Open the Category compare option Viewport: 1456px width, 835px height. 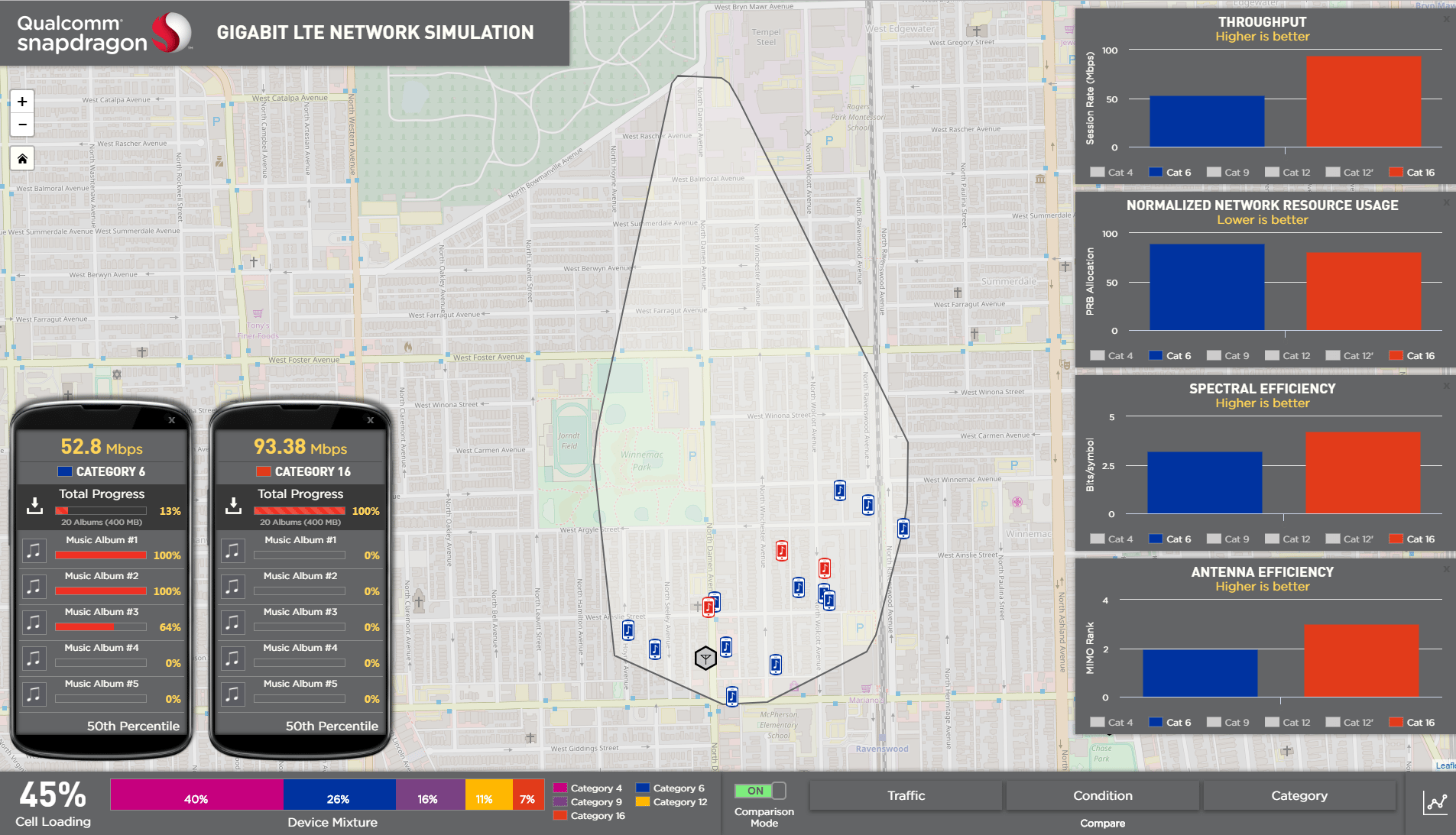pyautogui.click(x=1299, y=796)
